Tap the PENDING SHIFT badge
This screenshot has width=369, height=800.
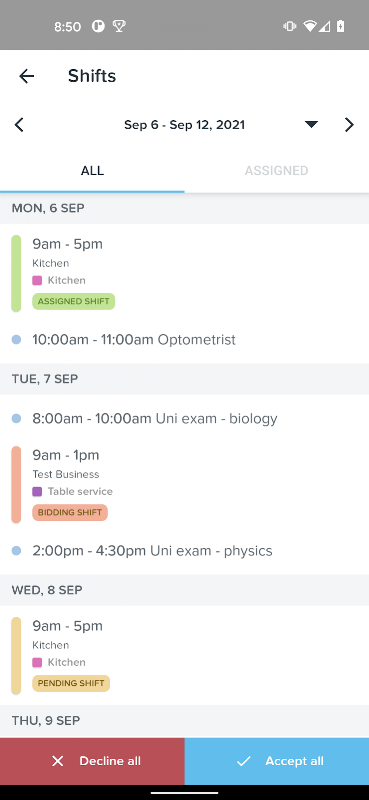click(71, 683)
